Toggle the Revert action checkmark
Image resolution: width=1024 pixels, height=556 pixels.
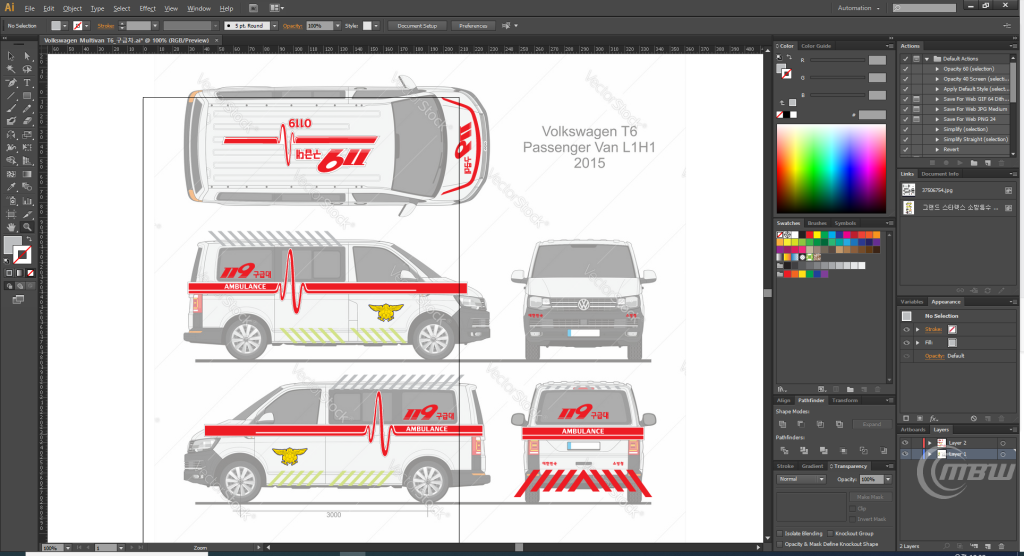point(905,150)
